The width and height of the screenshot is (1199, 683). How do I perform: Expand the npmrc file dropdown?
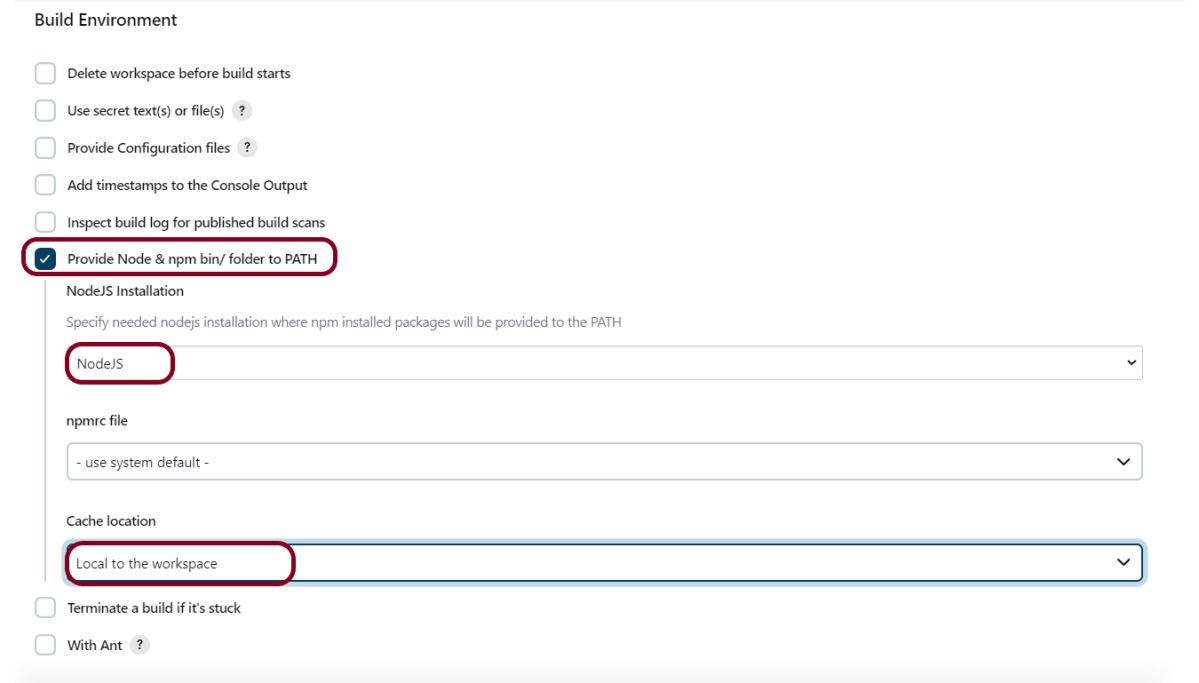coord(604,462)
